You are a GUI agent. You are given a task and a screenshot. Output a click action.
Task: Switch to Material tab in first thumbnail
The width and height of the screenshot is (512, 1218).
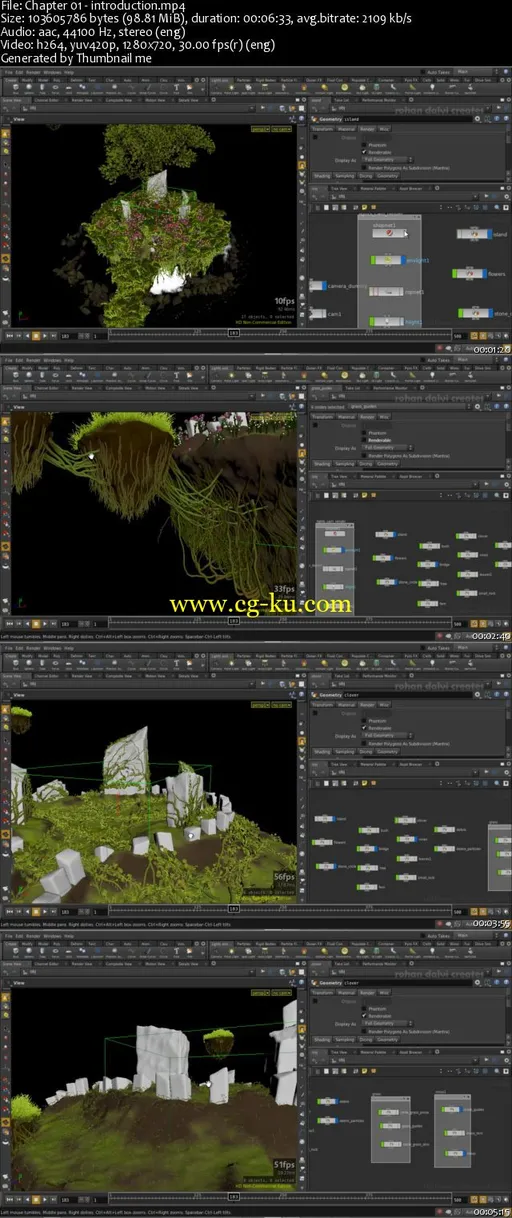(x=346, y=129)
